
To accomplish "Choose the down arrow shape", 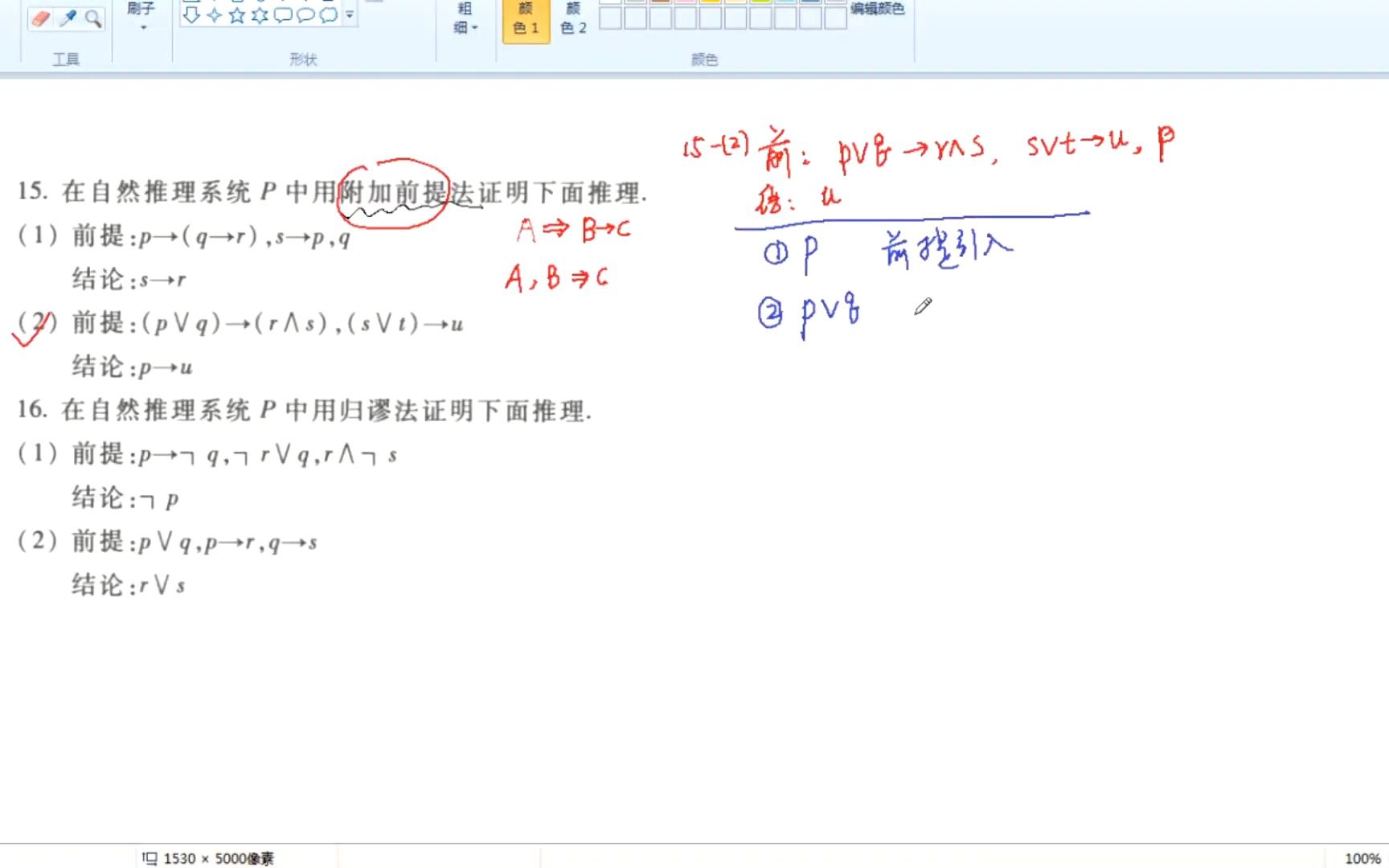I will click(191, 15).
